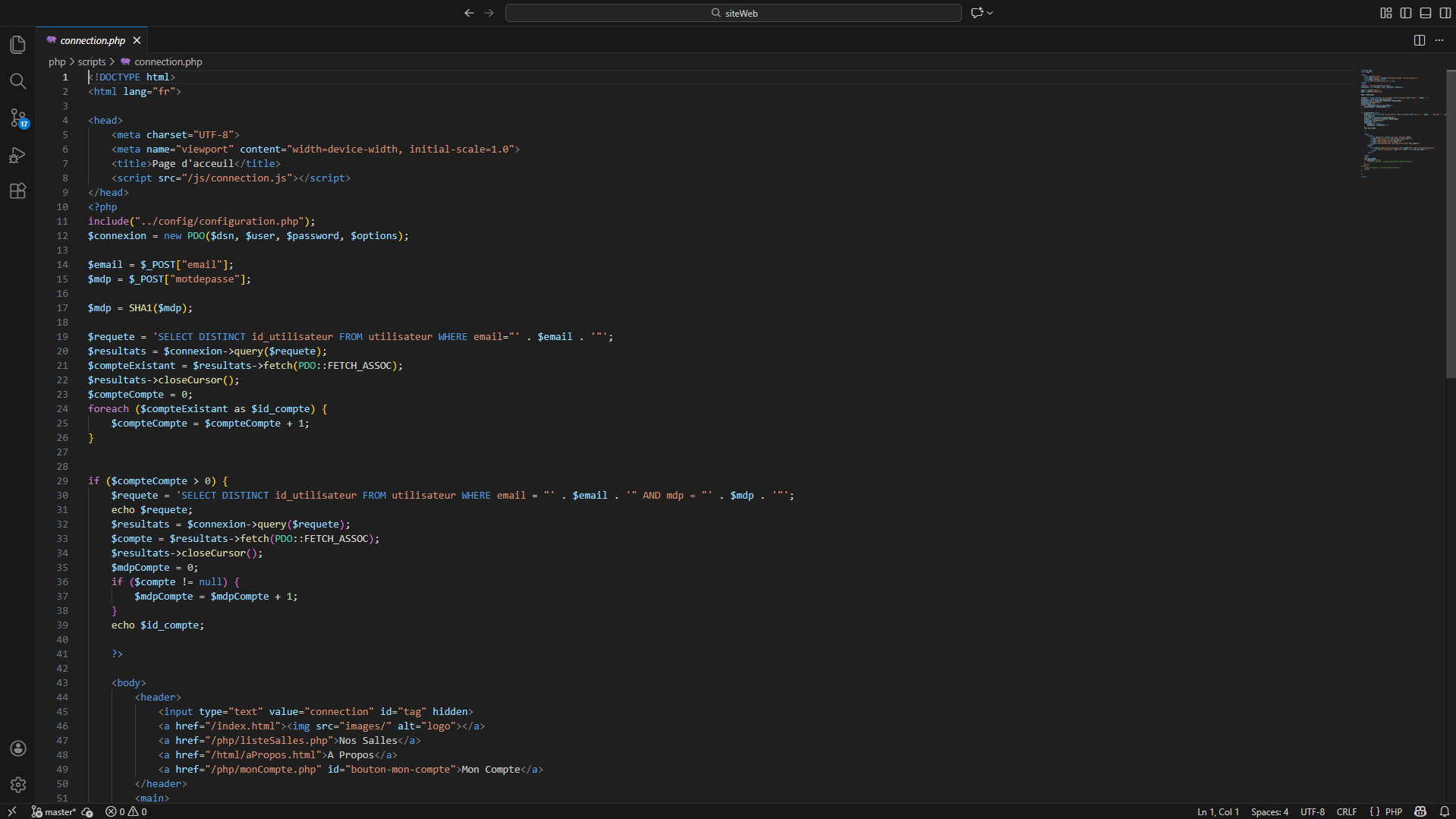Open the Customize Layout icon
Viewport: 1456px width, 819px height.
point(1386,13)
